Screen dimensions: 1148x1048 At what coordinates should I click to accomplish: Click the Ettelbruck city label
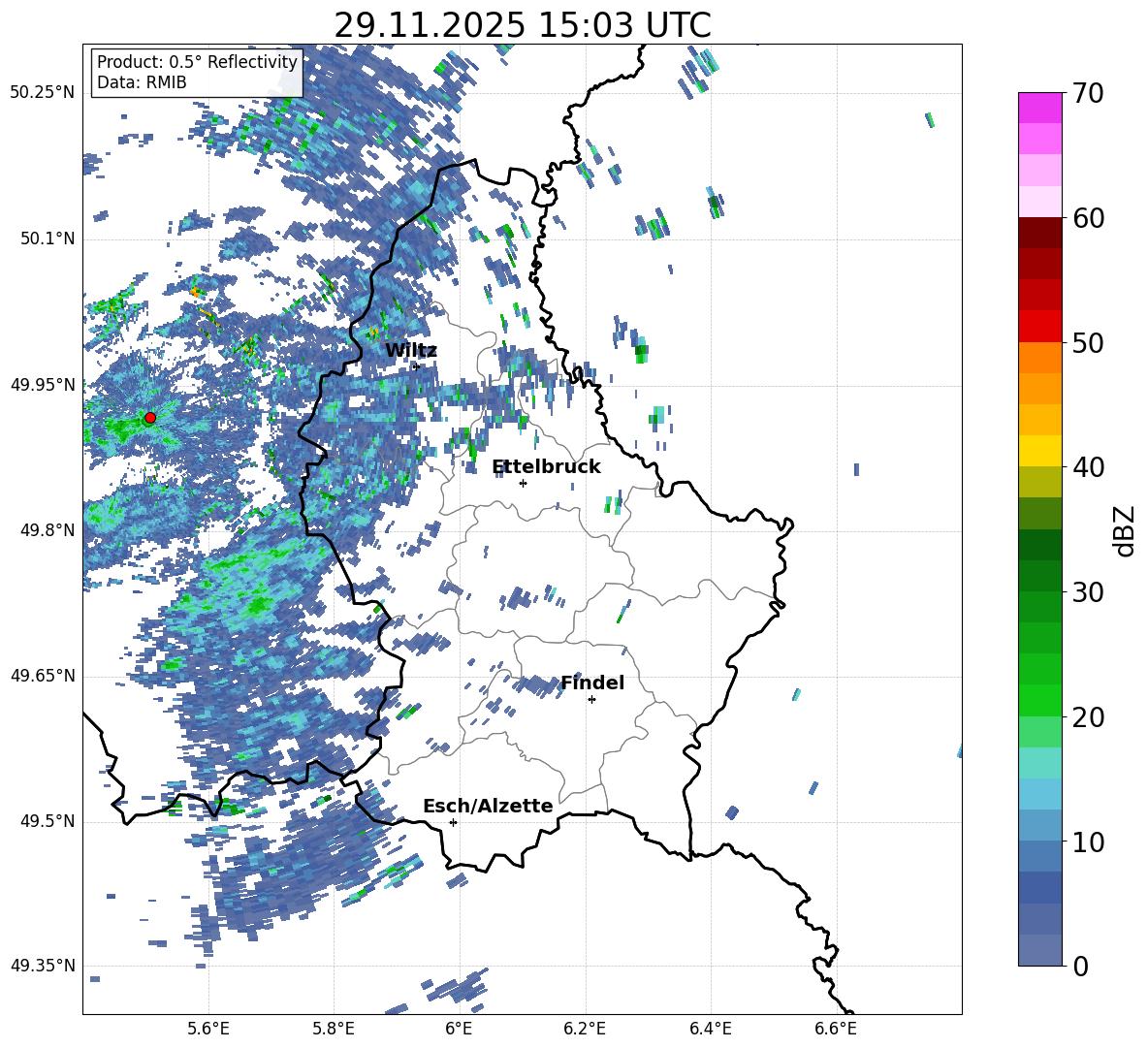(x=546, y=467)
